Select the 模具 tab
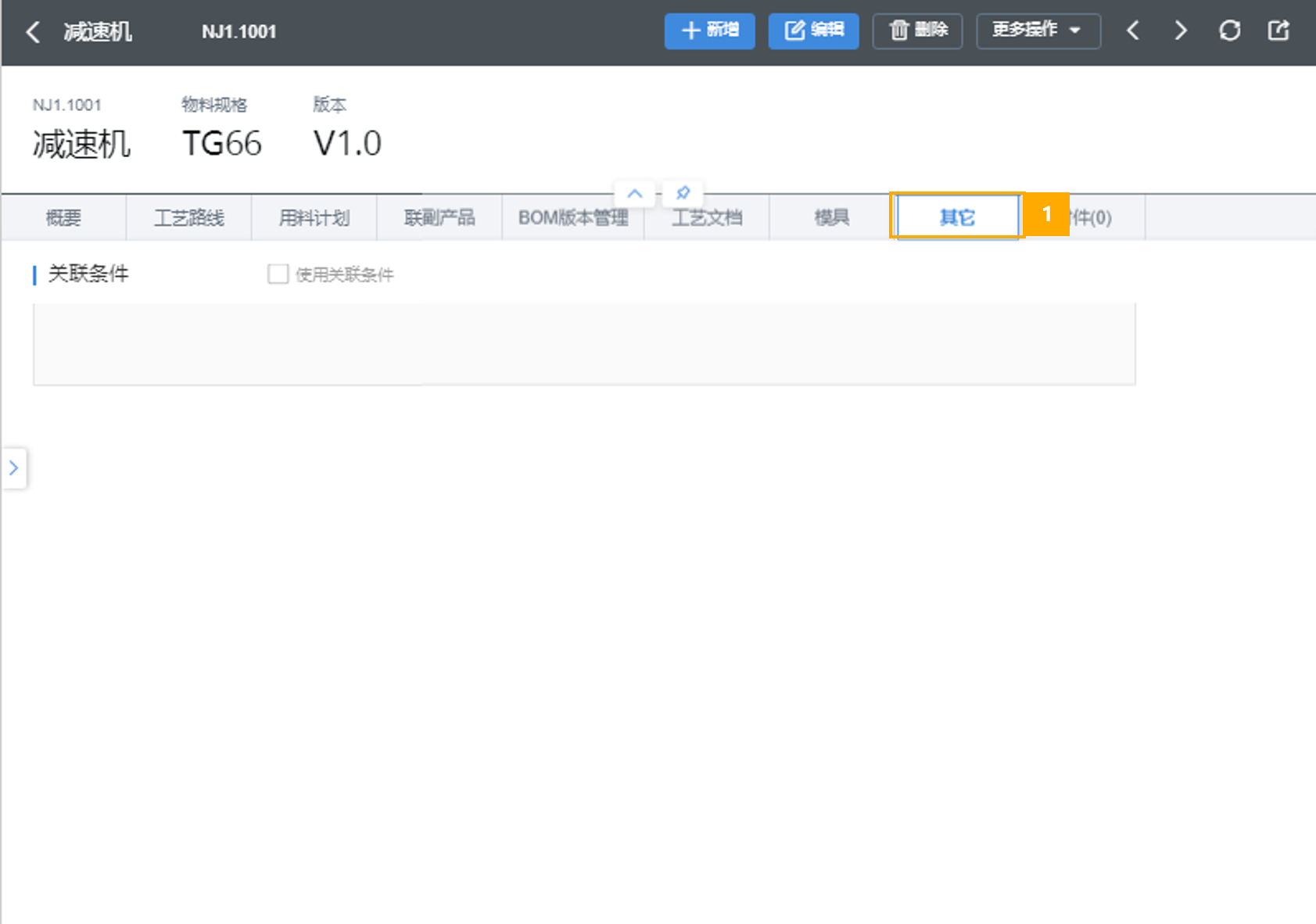This screenshot has height=924, width=1316. pos(831,217)
